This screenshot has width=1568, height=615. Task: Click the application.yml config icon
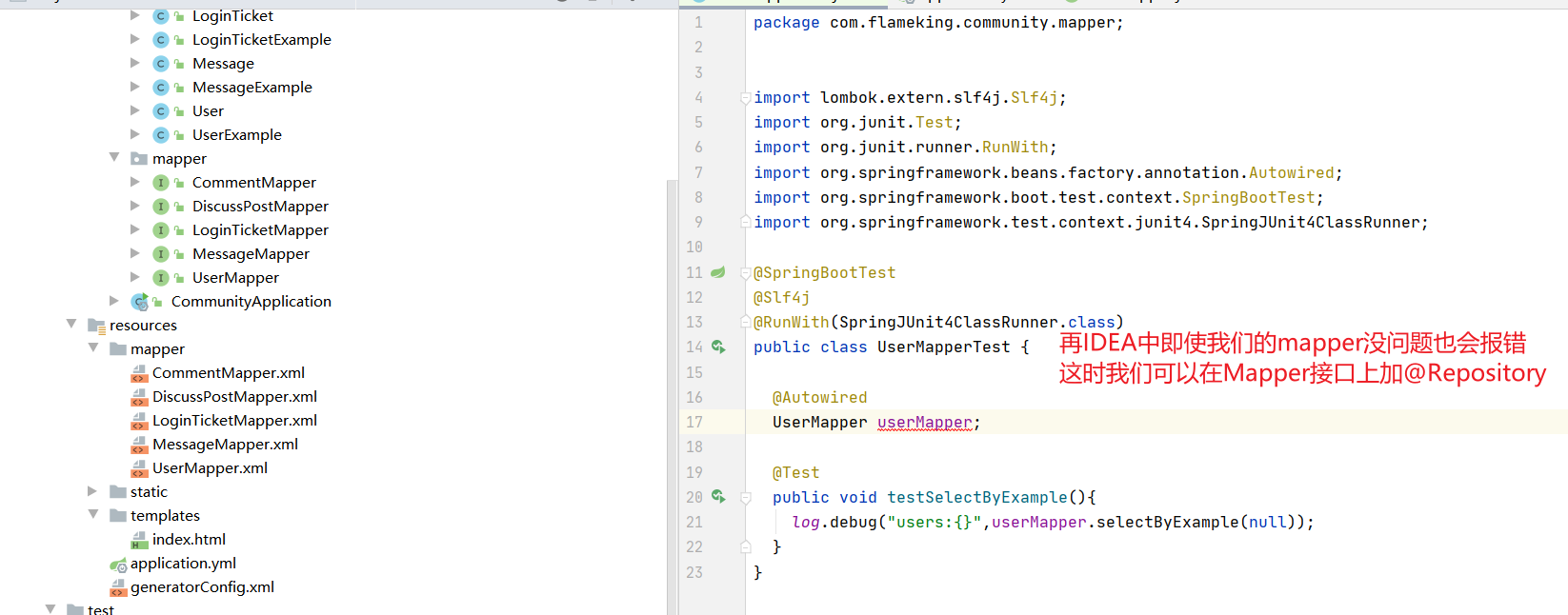[118, 565]
